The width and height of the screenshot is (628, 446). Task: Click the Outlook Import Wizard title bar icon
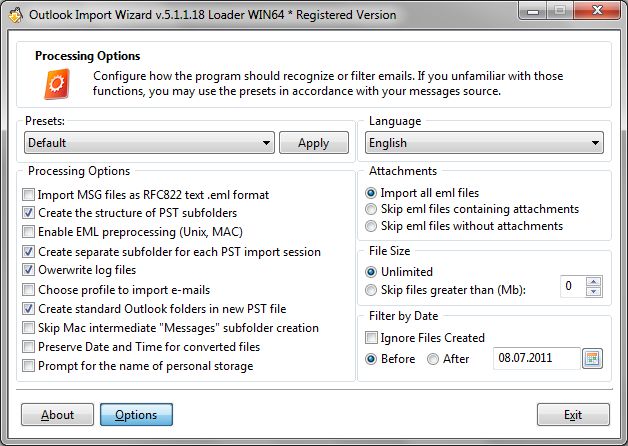pos(15,15)
